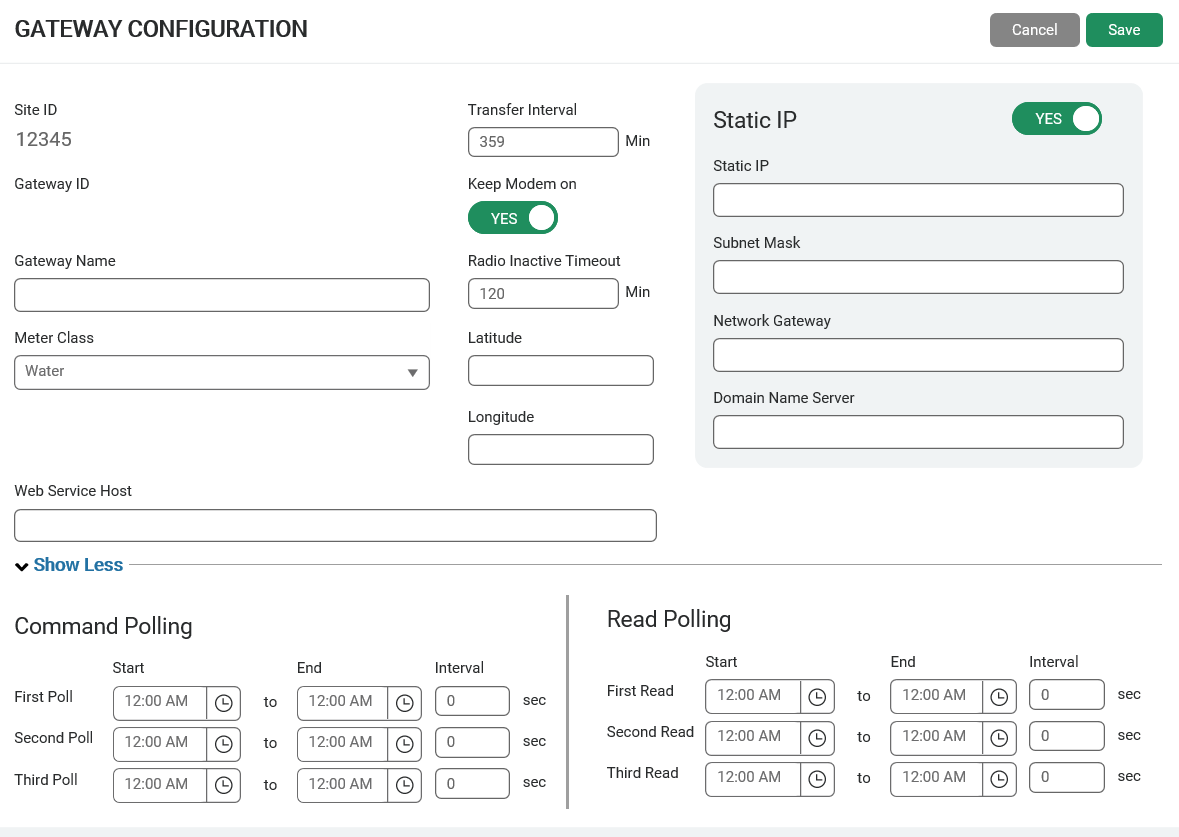Click the Show Less link
The height and width of the screenshot is (837, 1179).
point(78,565)
